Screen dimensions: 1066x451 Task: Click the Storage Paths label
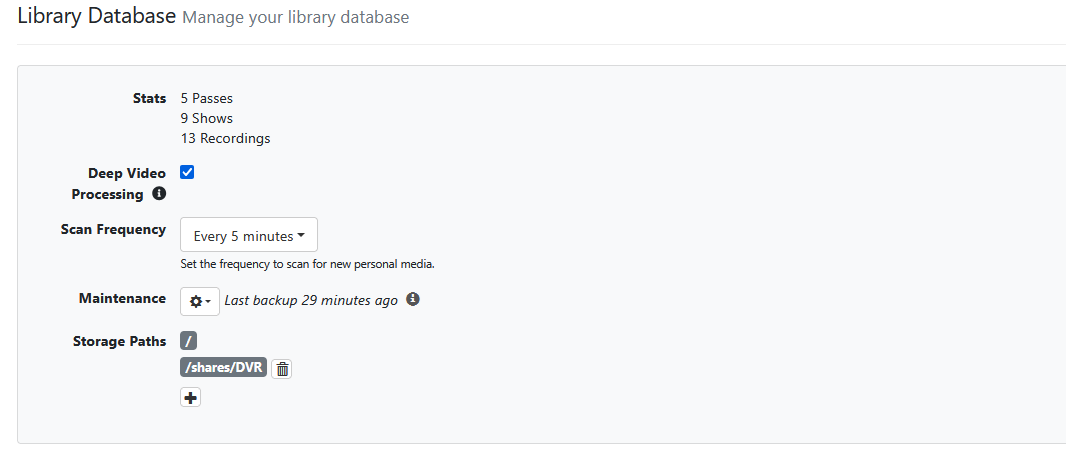click(119, 341)
